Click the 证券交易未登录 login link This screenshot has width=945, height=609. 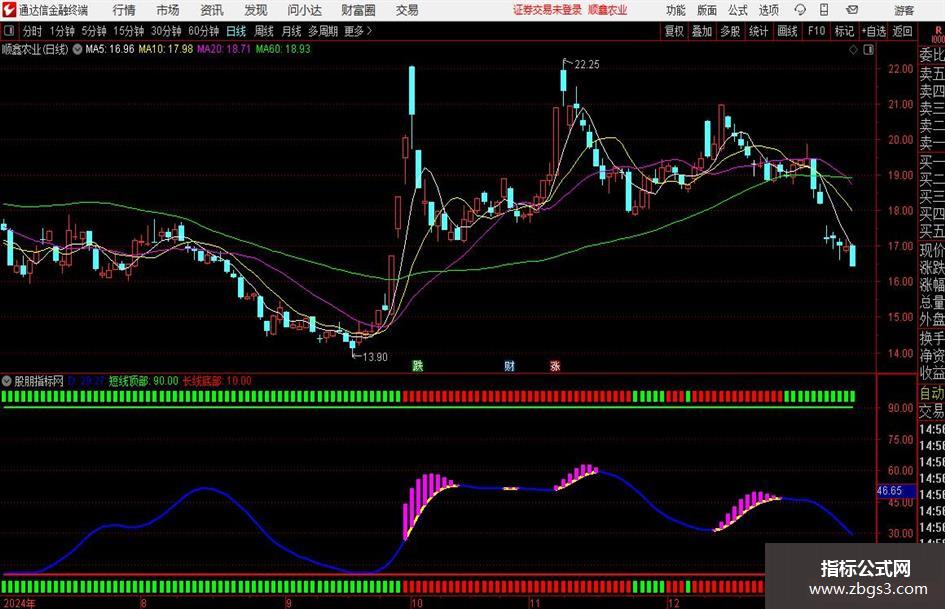[x=547, y=10]
